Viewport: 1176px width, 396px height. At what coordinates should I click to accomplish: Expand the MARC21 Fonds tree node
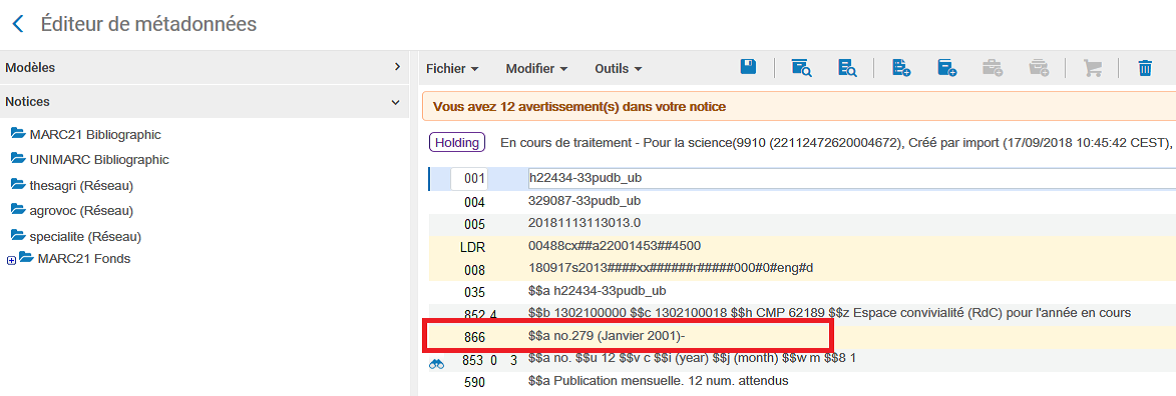pos(11,260)
